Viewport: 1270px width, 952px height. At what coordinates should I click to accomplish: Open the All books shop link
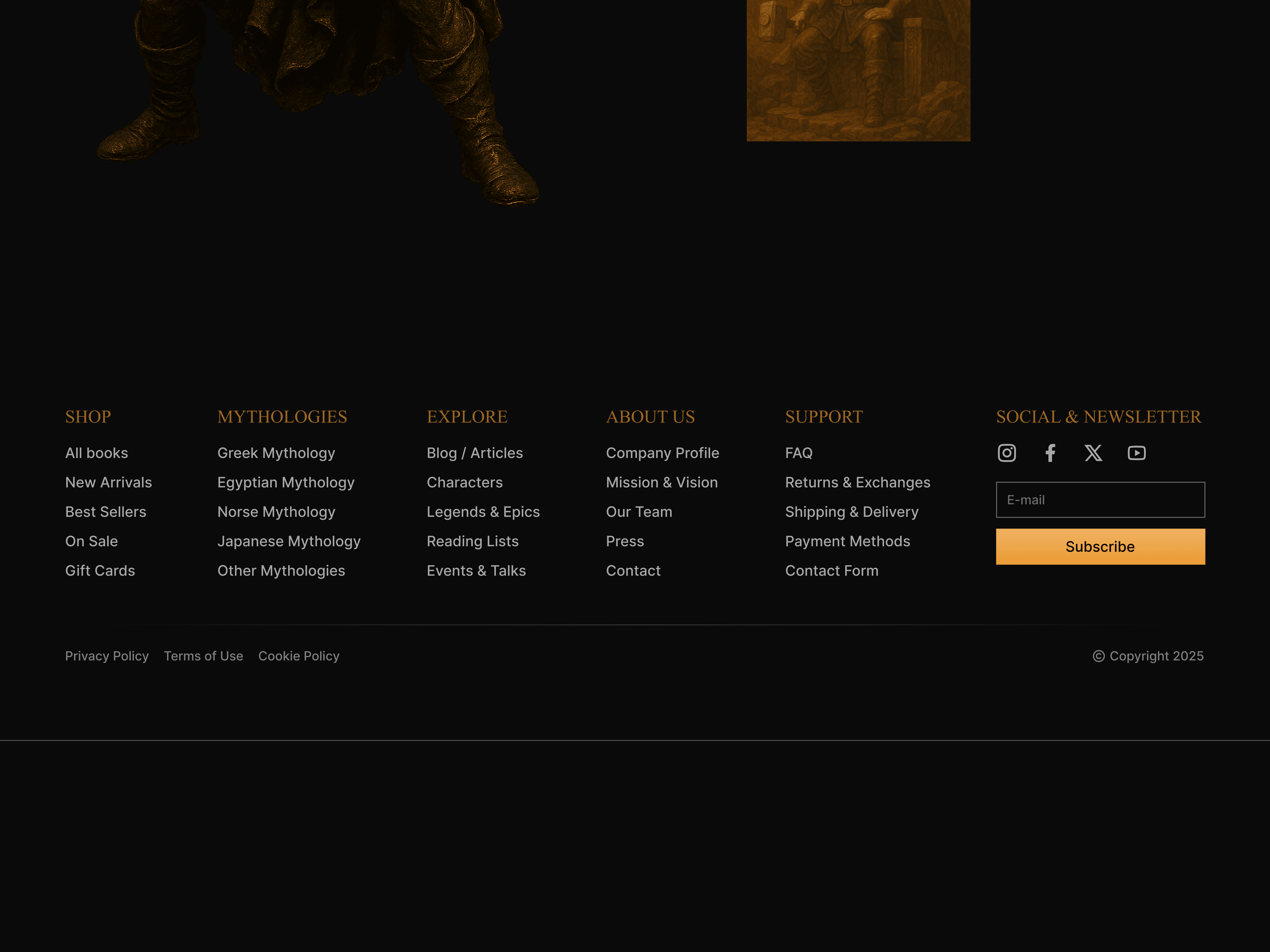pyautogui.click(x=96, y=453)
